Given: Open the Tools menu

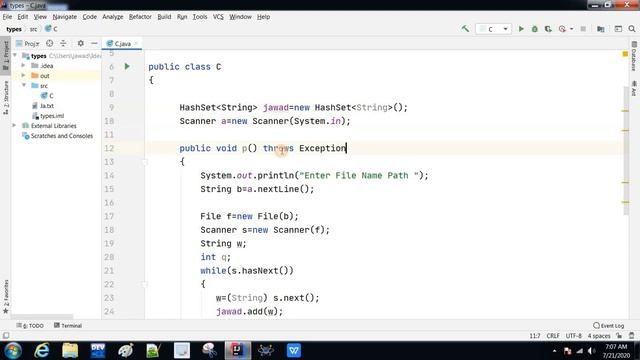Looking at the screenshot, I should pyautogui.click(x=200, y=17).
